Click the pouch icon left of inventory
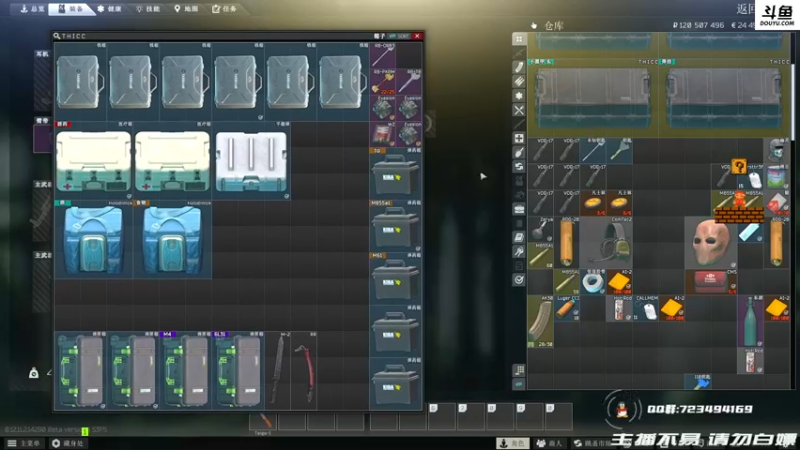Image resolution: width=800 pixels, height=450 pixels. [34, 373]
